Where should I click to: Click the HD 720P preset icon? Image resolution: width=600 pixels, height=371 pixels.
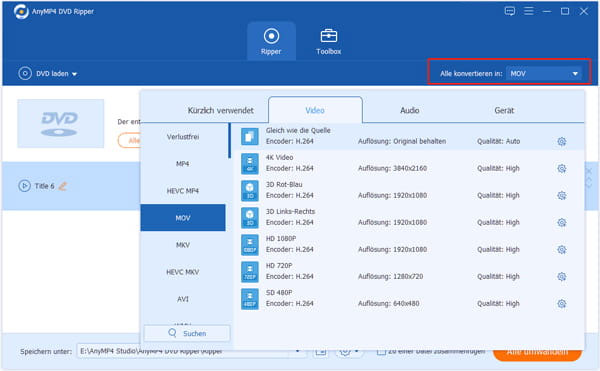[249, 272]
